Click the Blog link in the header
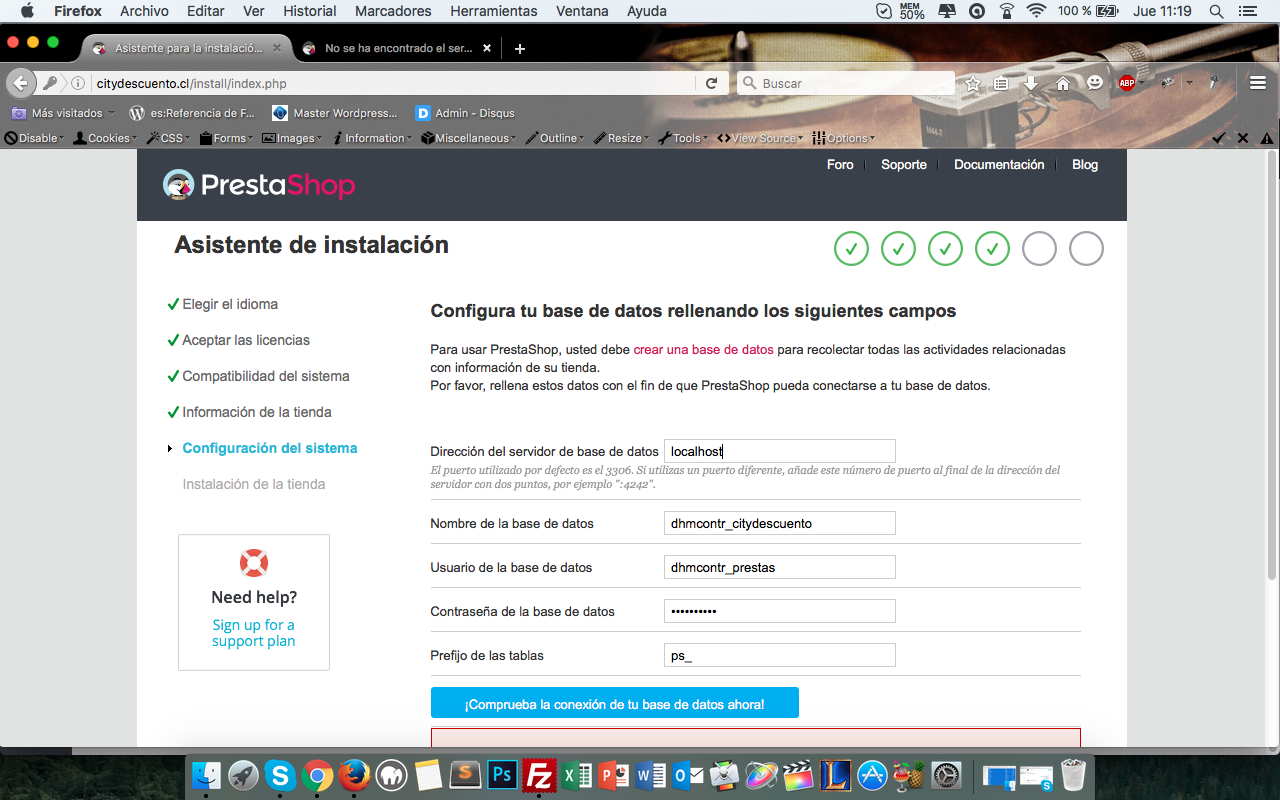The image size is (1280, 800). click(x=1085, y=165)
